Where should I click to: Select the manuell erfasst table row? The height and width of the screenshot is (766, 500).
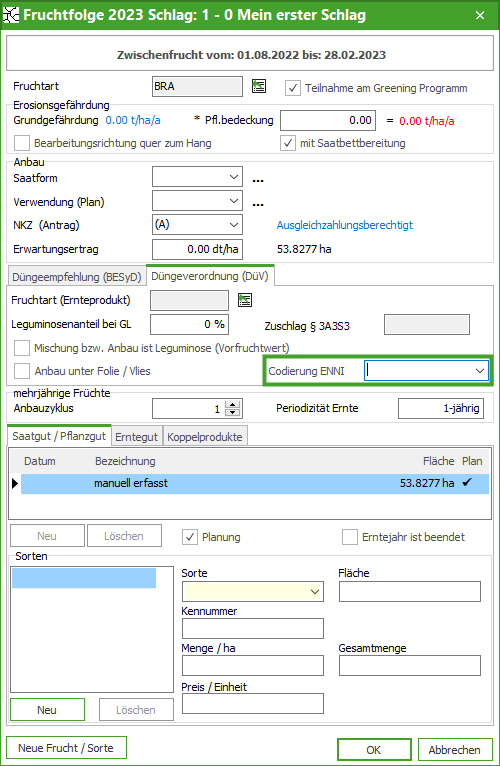click(x=255, y=483)
